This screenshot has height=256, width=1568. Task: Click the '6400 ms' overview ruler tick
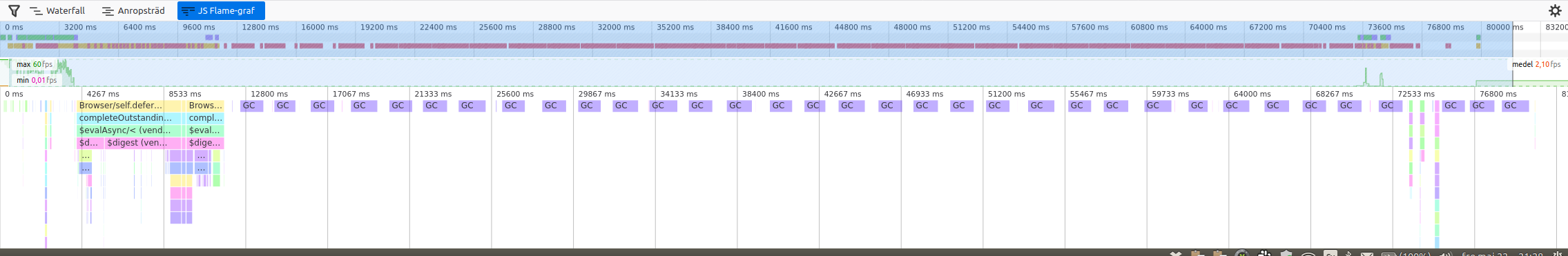pyautogui.click(x=139, y=27)
